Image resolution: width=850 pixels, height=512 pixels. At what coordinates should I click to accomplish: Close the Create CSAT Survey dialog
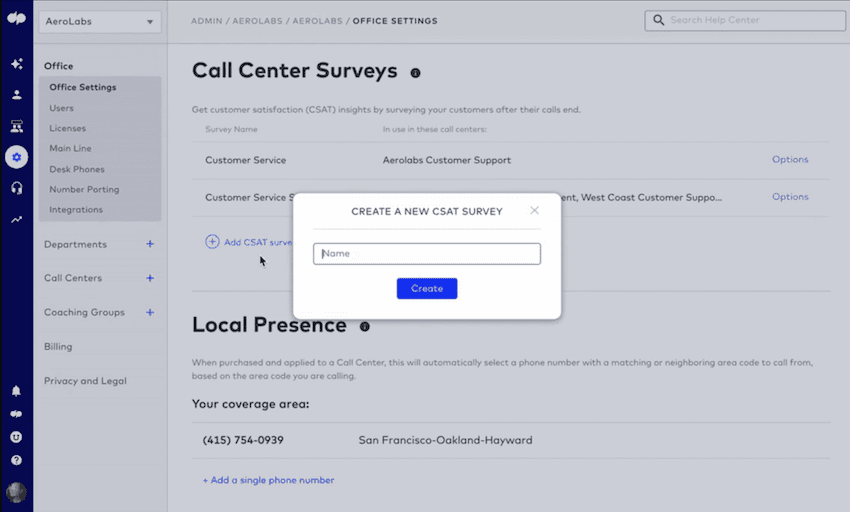tap(534, 210)
